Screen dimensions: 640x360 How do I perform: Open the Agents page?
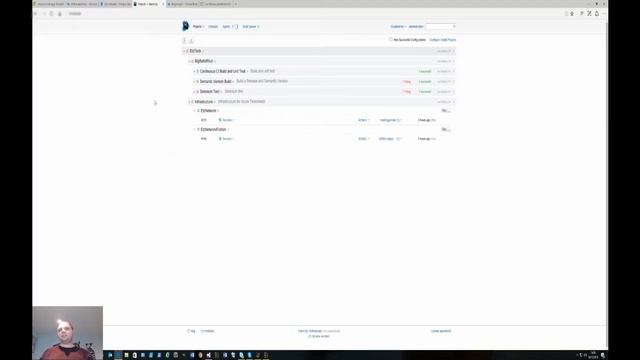pyautogui.click(x=227, y=27)
